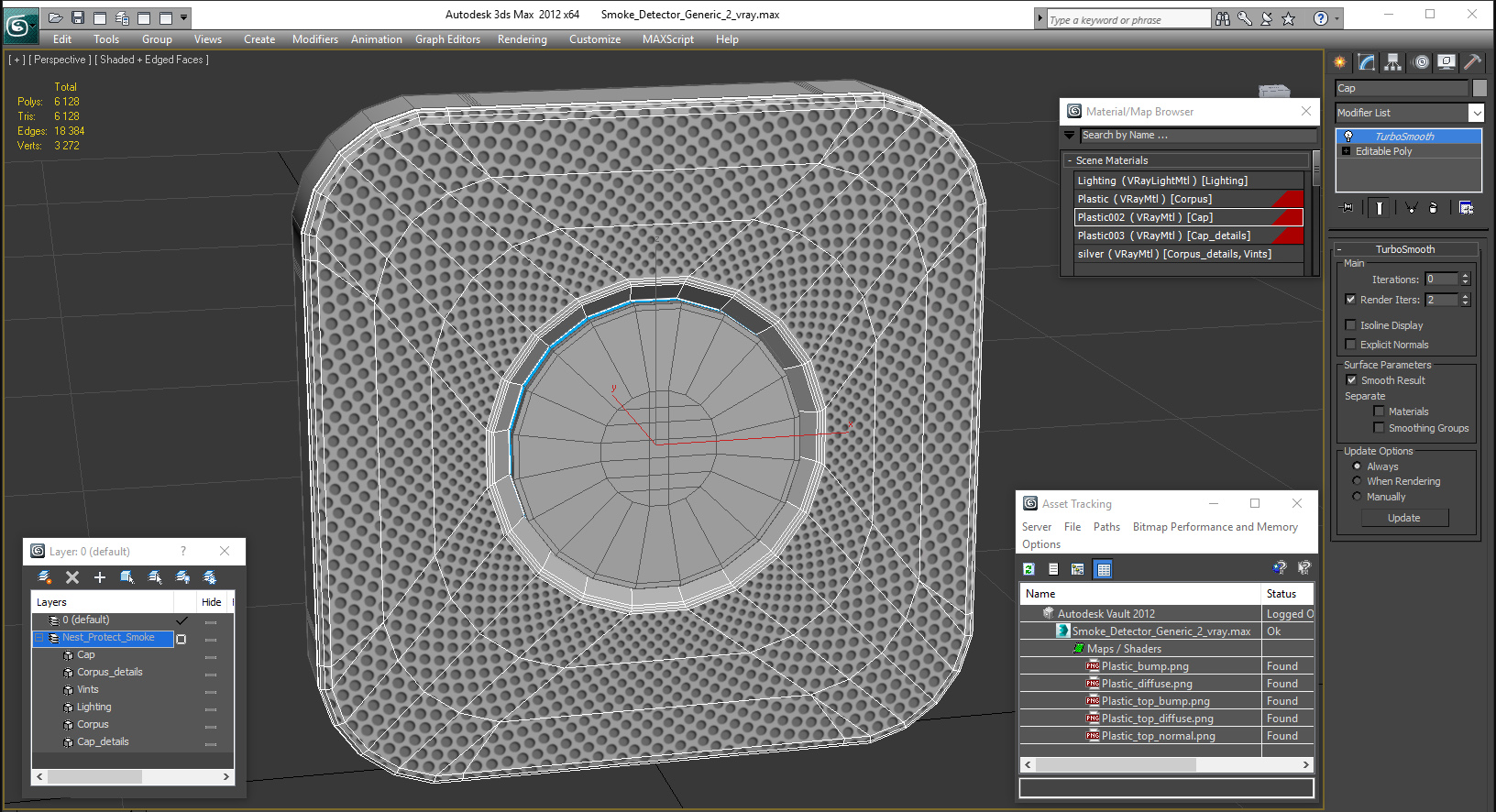Click the binoculars search icon
This screenshot has height=812, width=1496.
click(1223, 18)
